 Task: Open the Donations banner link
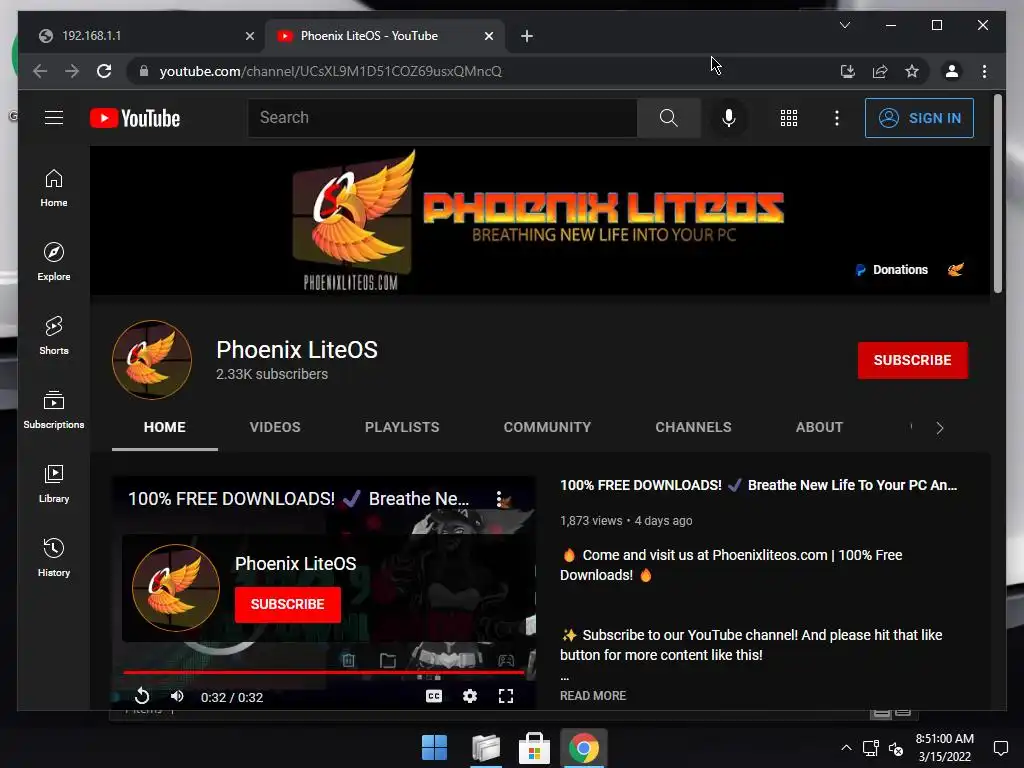pyautogui.click(x=893, y=270)
